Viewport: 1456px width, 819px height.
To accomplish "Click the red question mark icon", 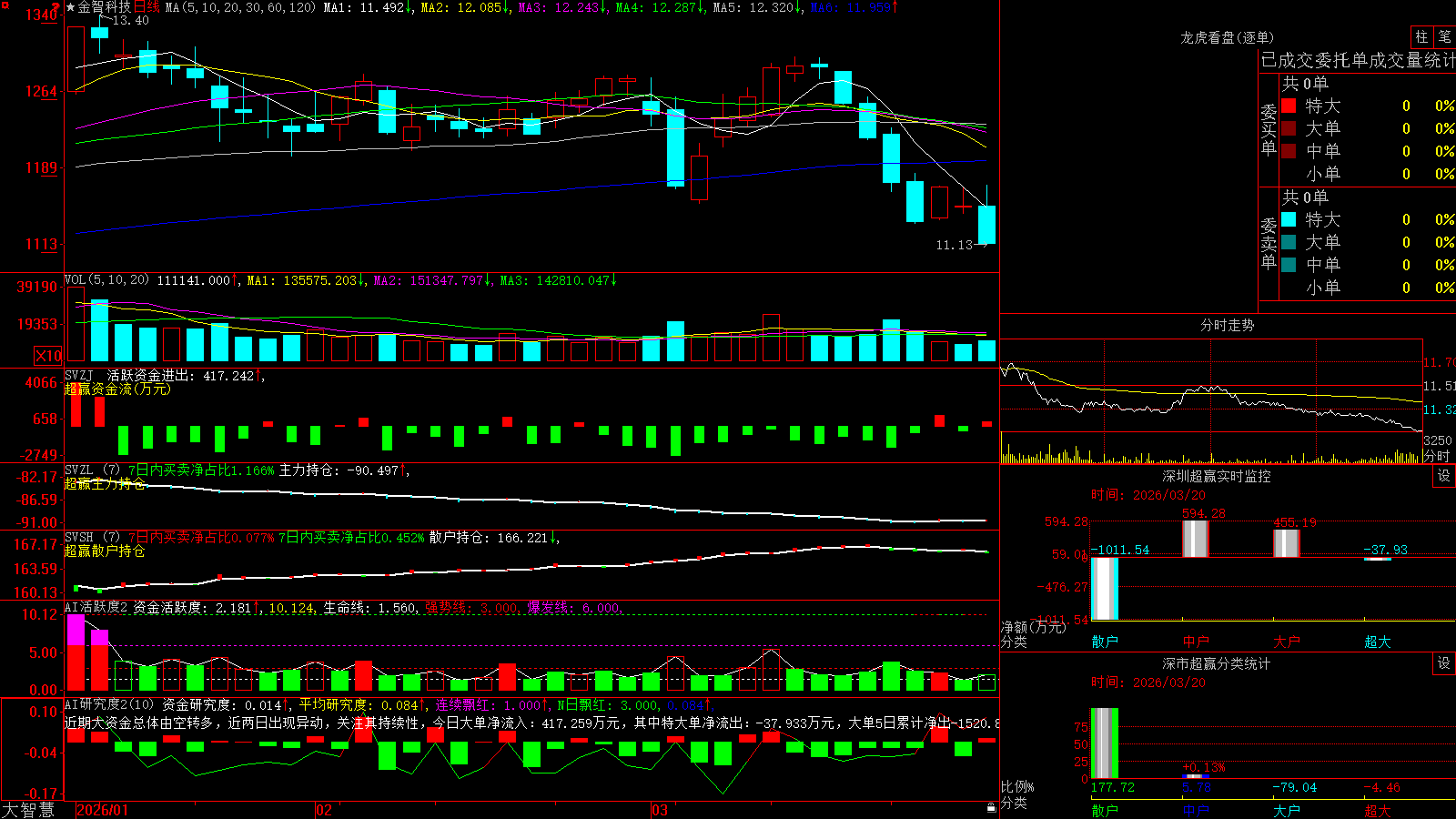I will 56,6.
